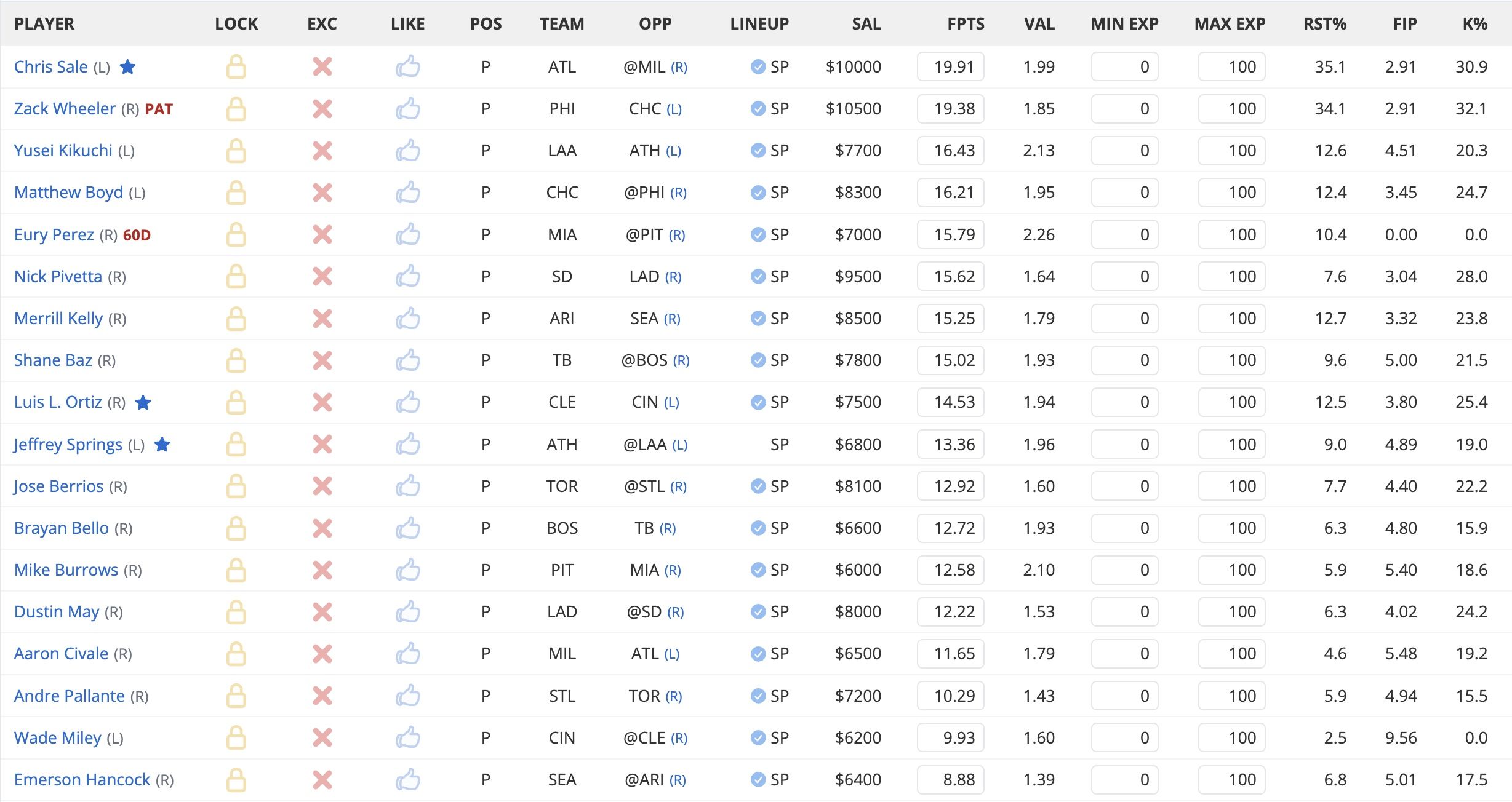Lock Wade Miley padlock
This screenshot has width=1512, height=802.
coord(236,737)
